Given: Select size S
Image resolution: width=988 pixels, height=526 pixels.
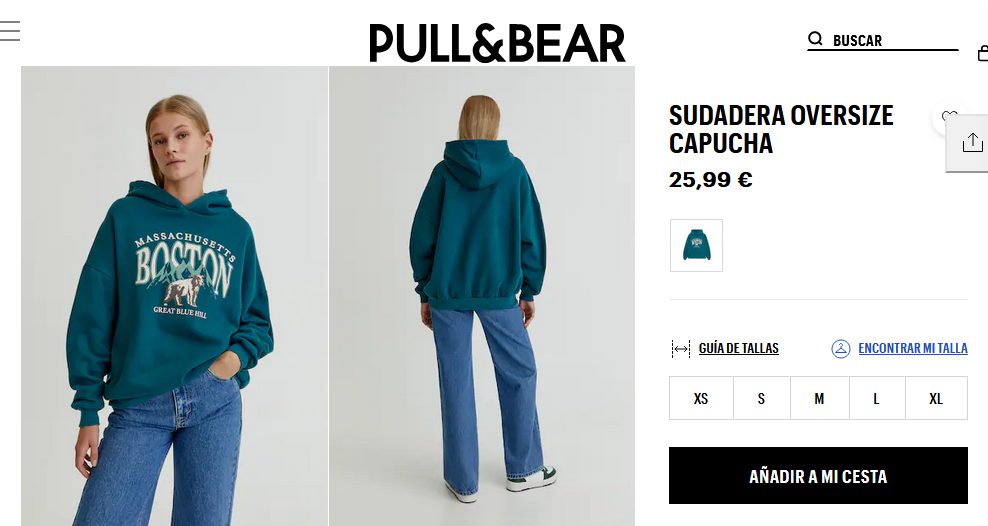Looking at the screenshot, I should (761, 398).
